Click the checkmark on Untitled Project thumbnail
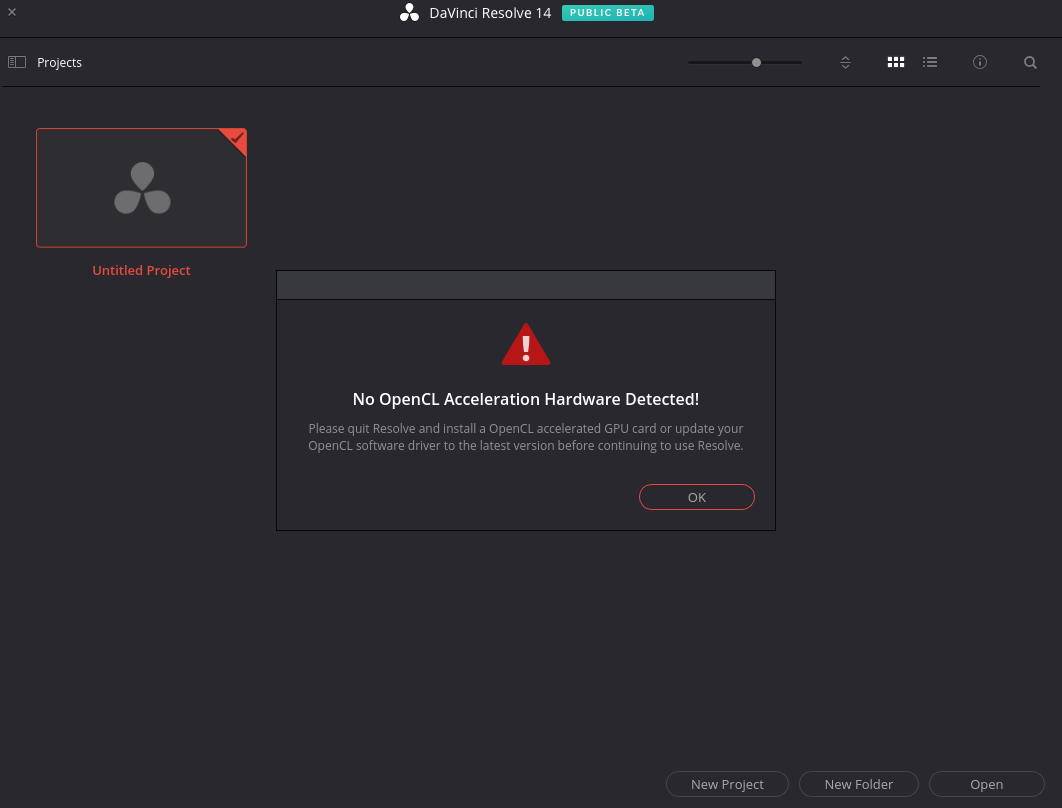This screenshot has height=808, width=1062. pos(236,137)
